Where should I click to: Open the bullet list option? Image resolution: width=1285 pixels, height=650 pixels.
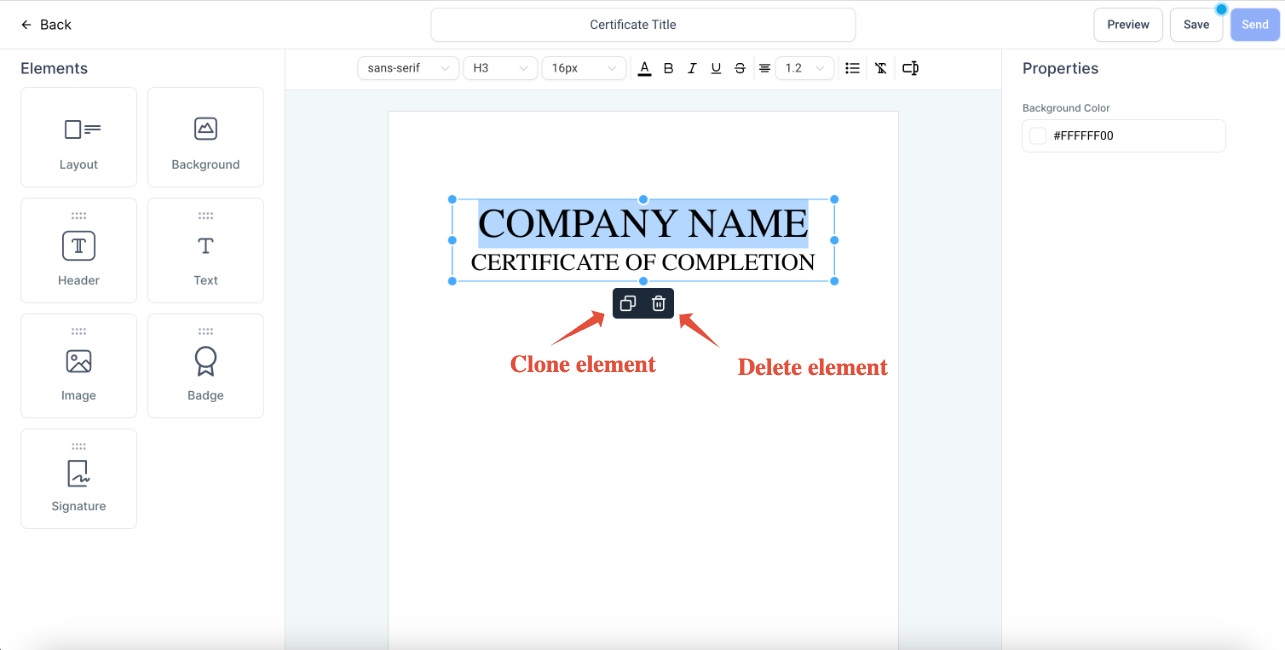click(x=852, y=68)
